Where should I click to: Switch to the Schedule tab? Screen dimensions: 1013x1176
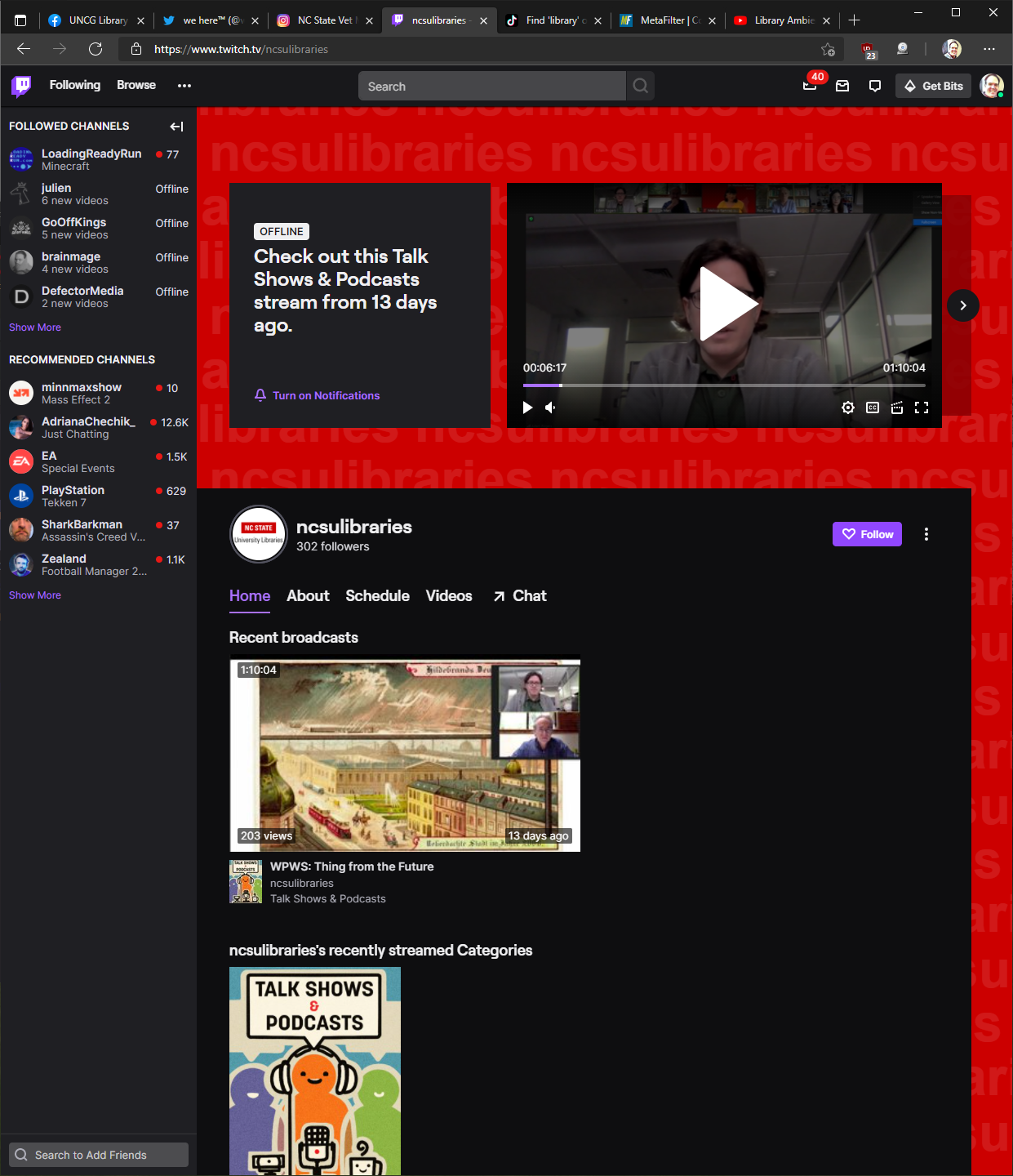tap(377, 595)
